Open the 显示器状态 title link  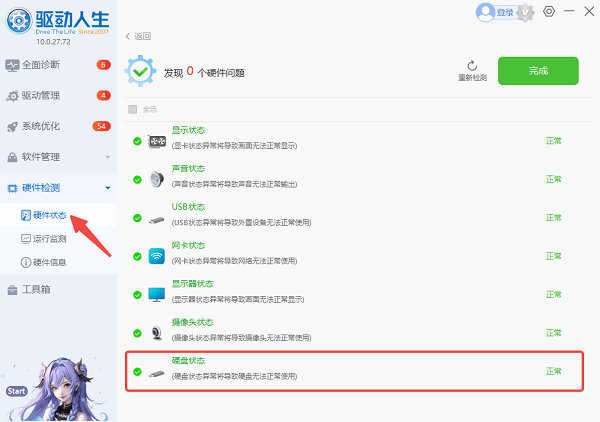click(x=192, y=284)
